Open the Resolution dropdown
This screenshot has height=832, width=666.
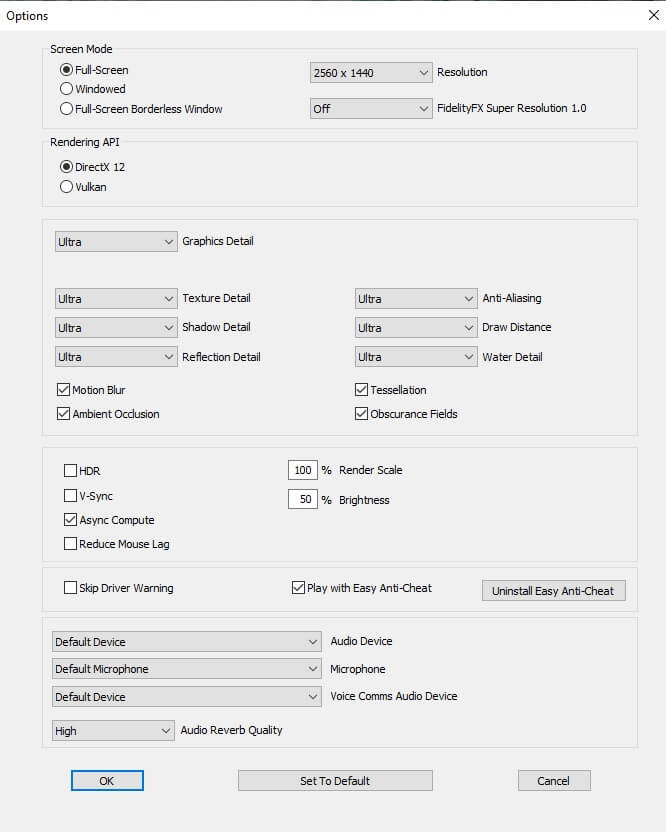[371, 72]
